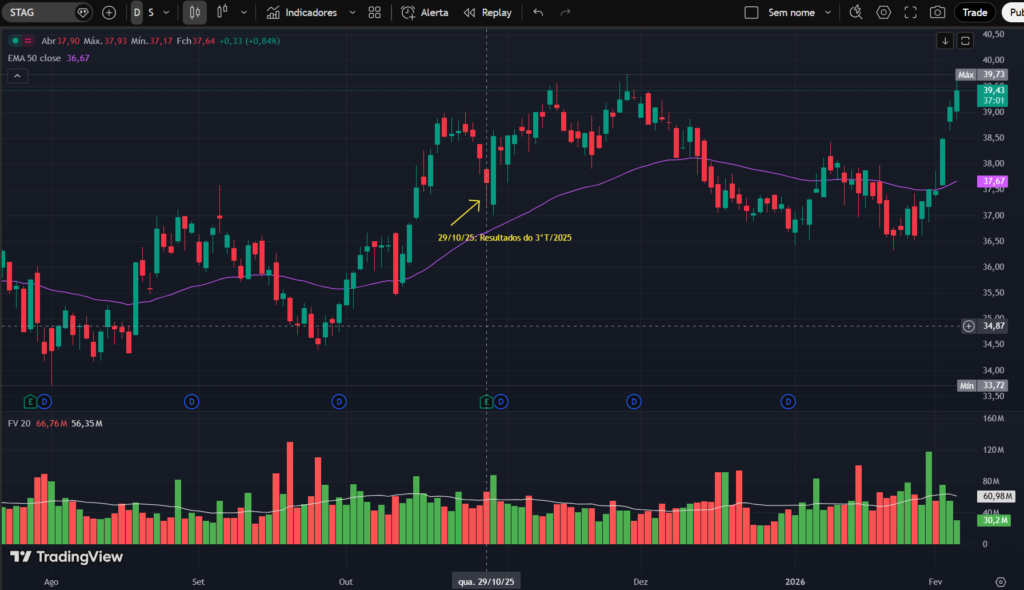
Task: Enter fullscreen mode with the expand icon
Action: pos(910,12)
